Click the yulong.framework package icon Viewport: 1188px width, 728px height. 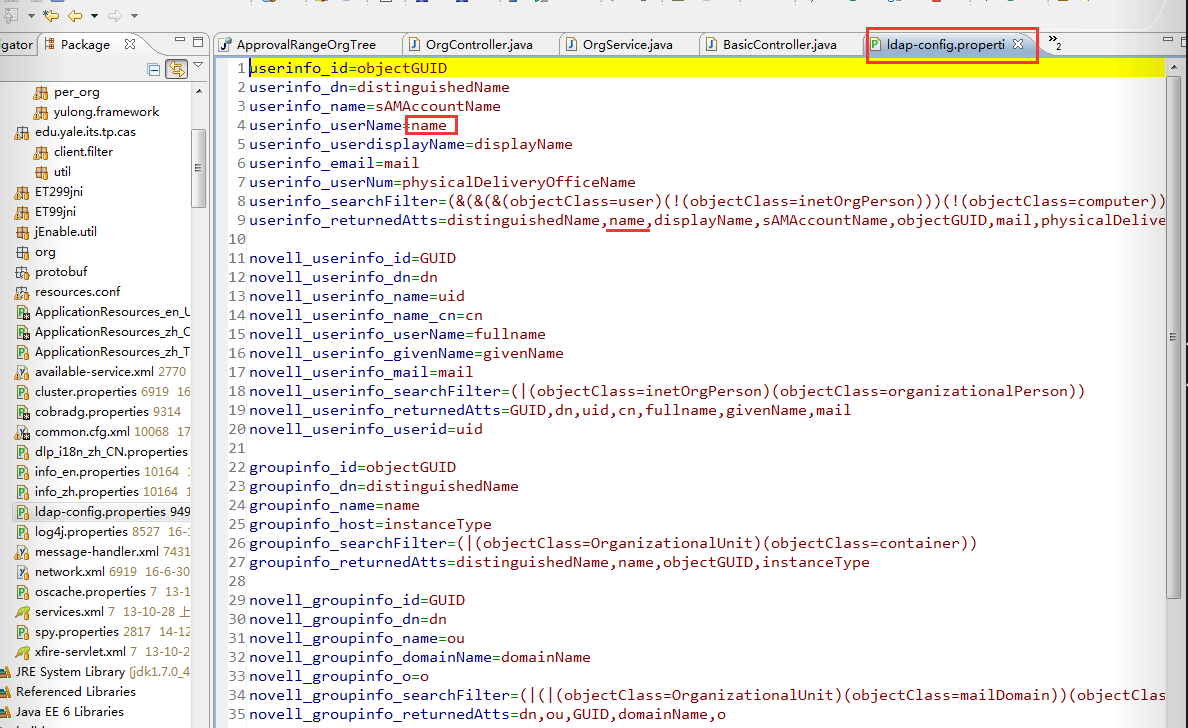pos(41,112)
